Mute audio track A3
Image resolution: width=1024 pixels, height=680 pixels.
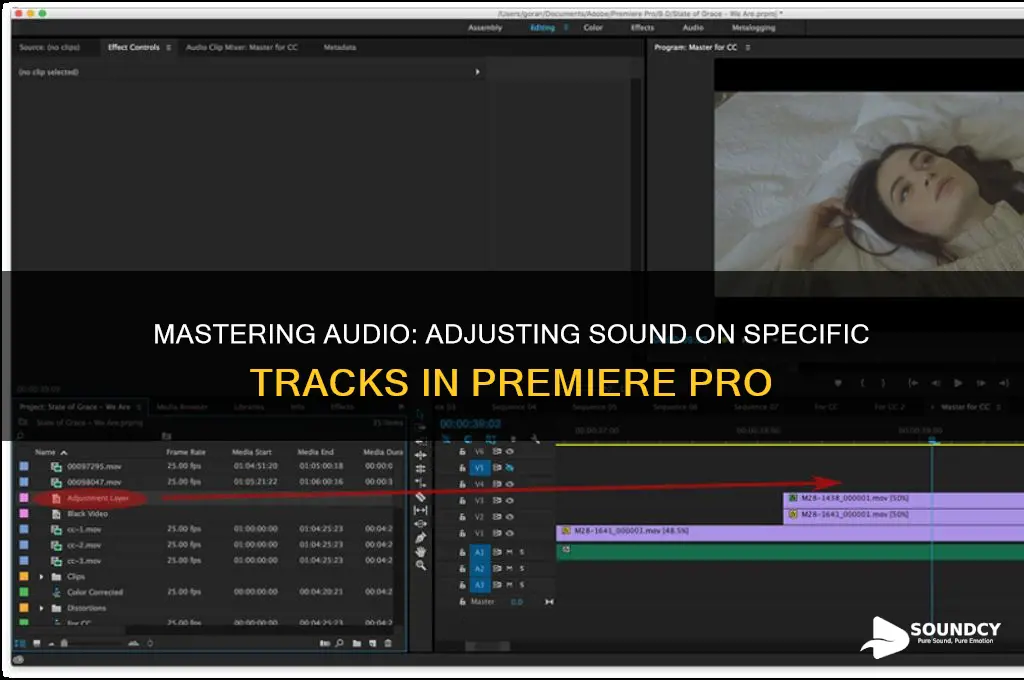(x=509, y=585)
